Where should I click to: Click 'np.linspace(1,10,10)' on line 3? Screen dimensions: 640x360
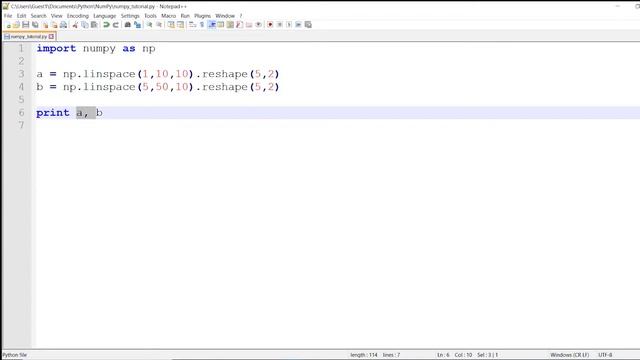point(128,74)
